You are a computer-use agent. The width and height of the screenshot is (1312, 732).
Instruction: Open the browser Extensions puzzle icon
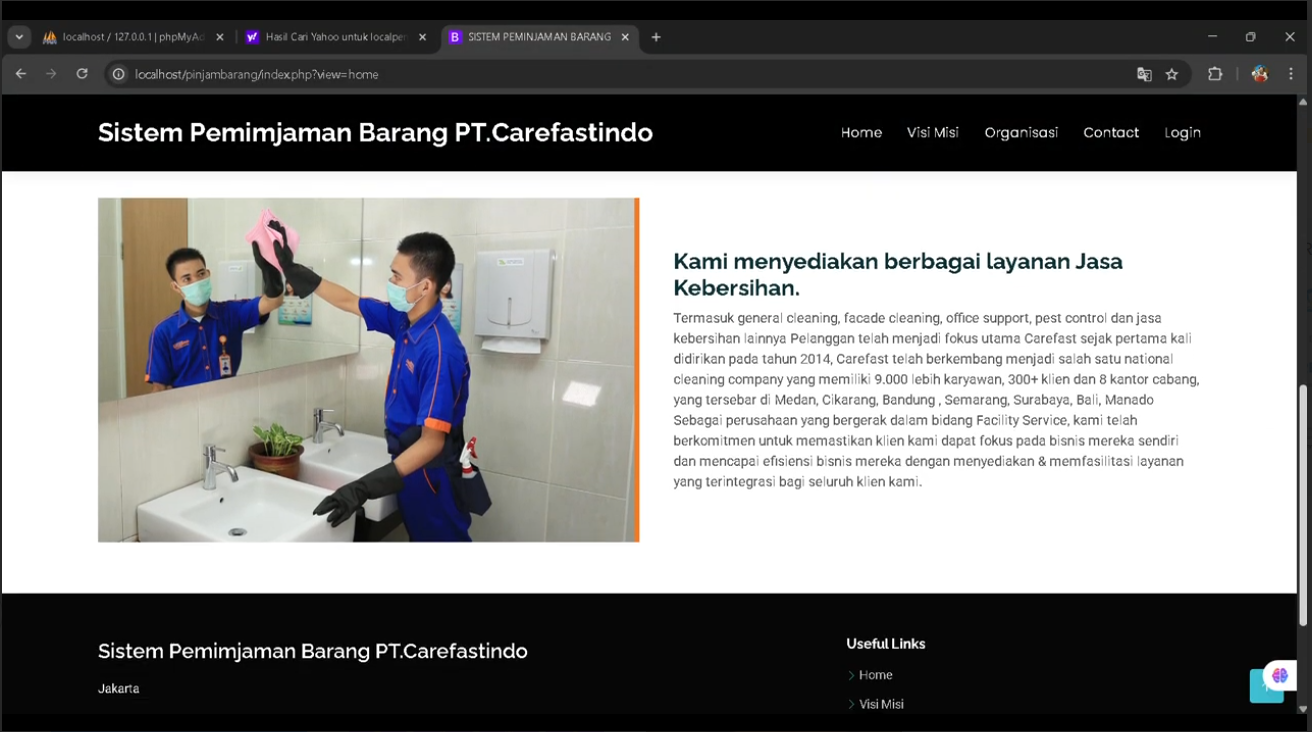(1215, 74)
